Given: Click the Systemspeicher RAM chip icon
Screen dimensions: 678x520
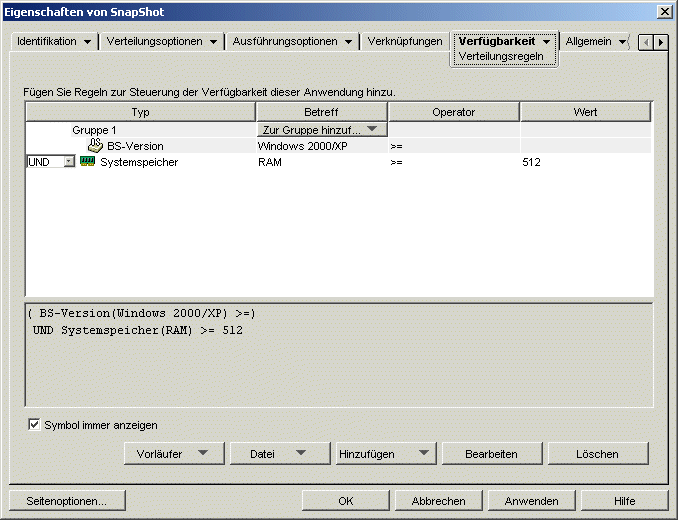Looking at the screenshot, I should click(87, 162).
